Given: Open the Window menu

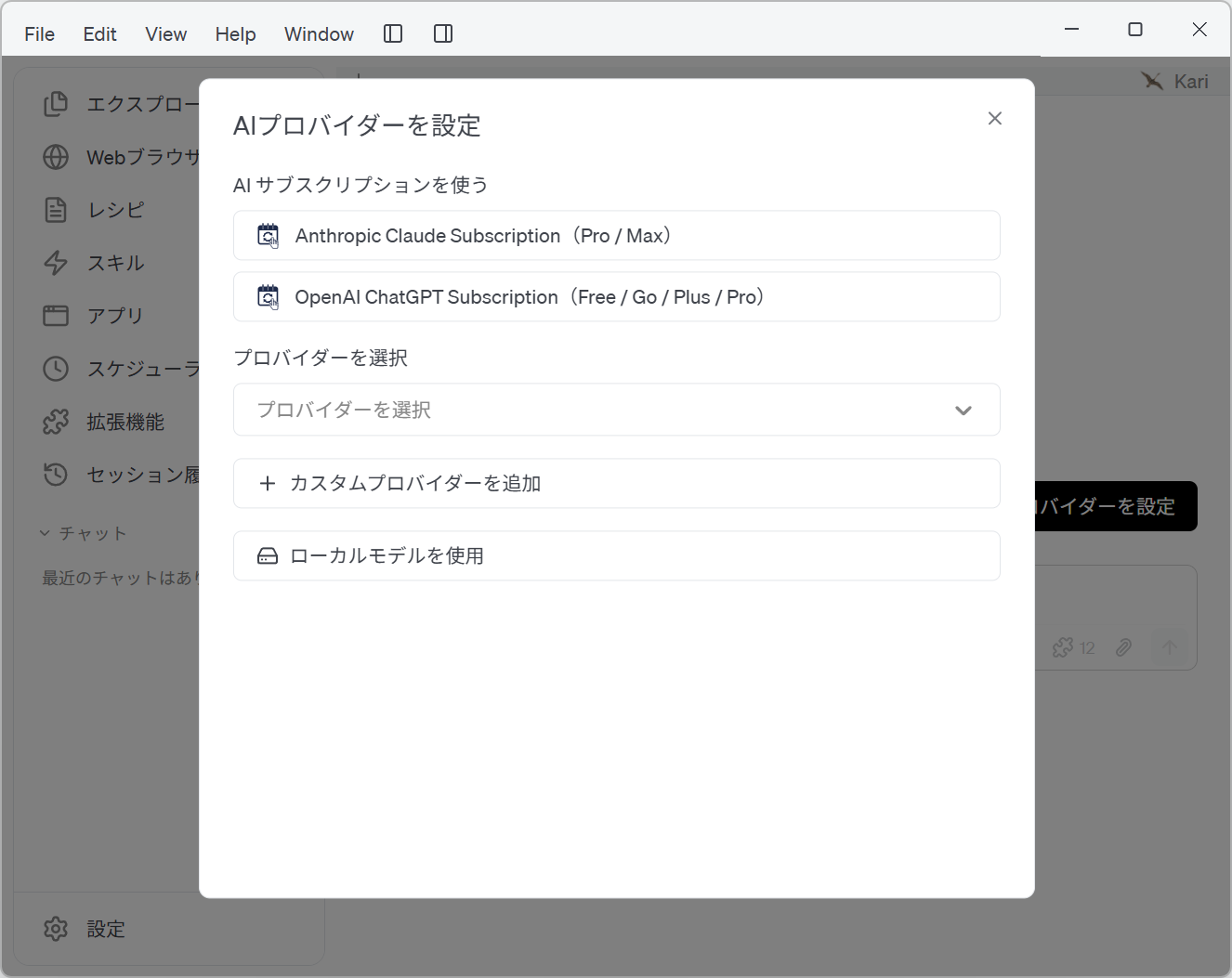Looking at the screenshot, I should pyautogui.click(x=319, y=34).
